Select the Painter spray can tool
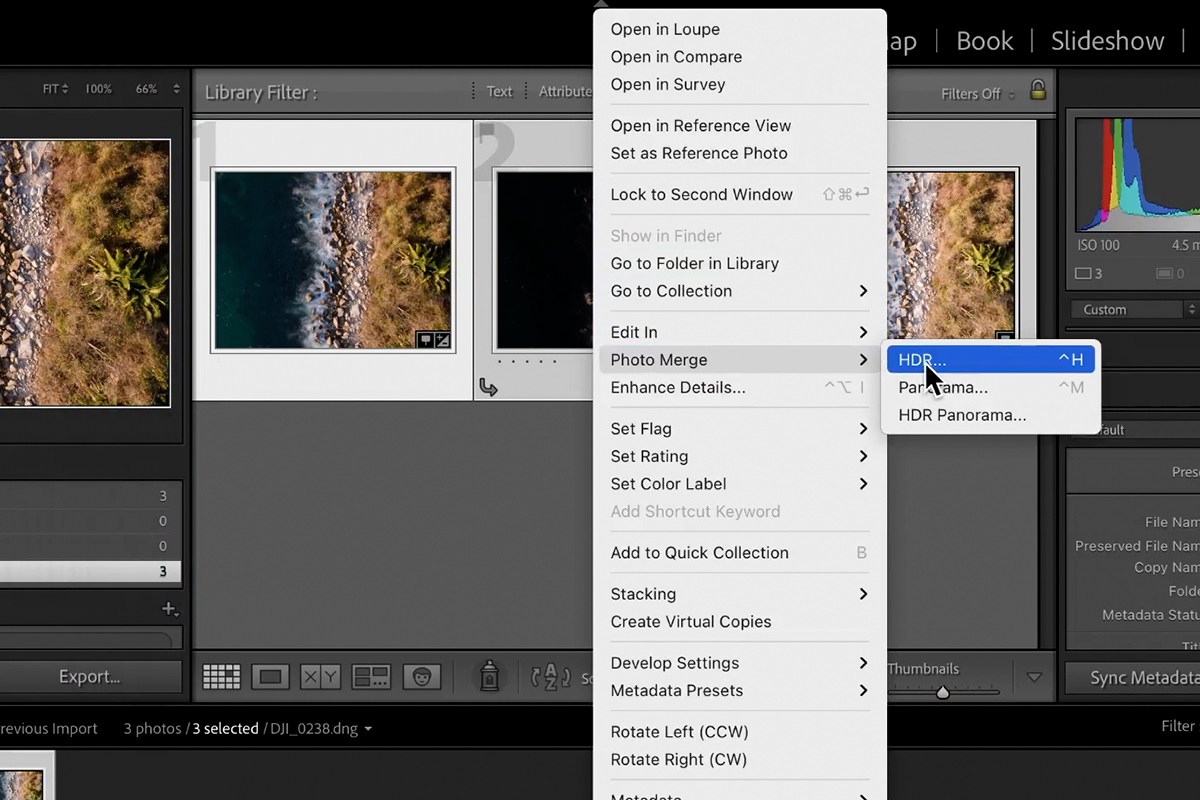Viewport: 1200px width, 800px height. [489, 677]
